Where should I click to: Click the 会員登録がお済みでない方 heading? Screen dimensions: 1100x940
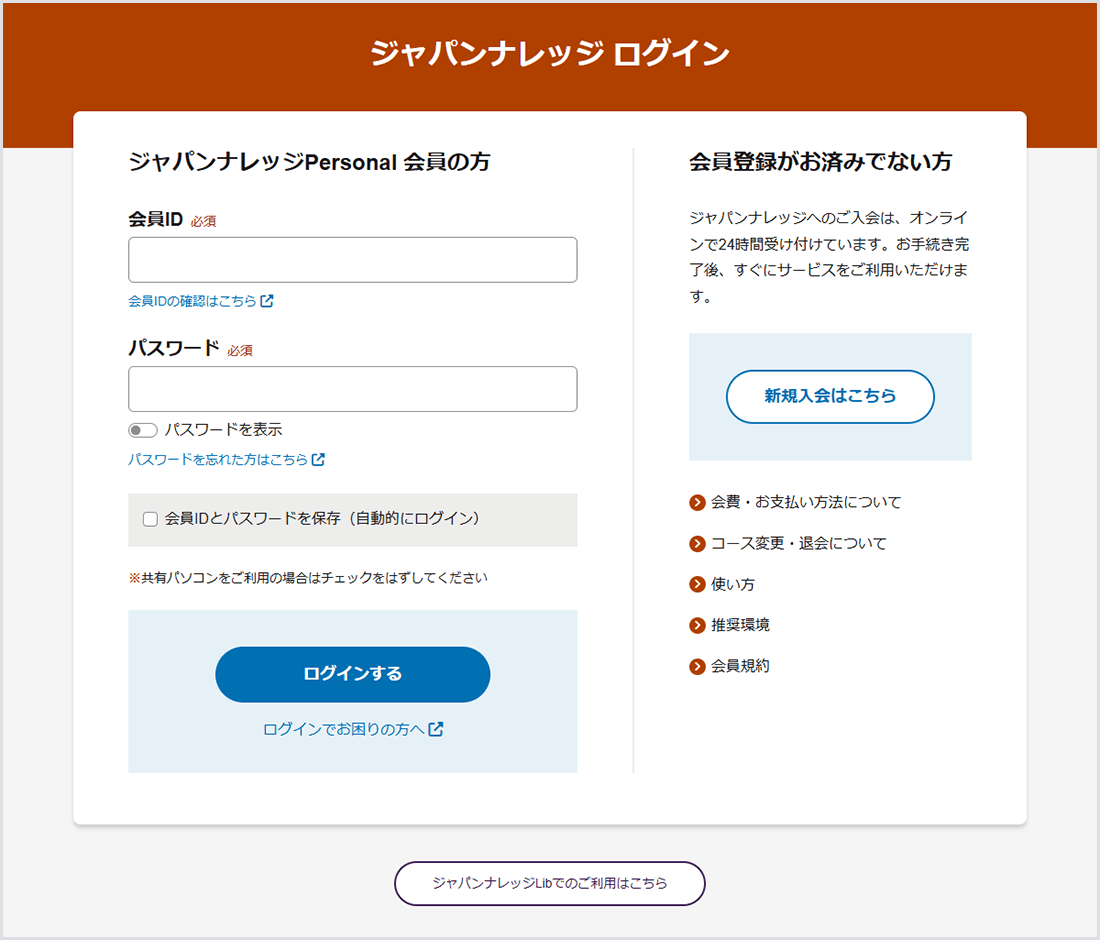pyautogui.click(x=820, y=162)
